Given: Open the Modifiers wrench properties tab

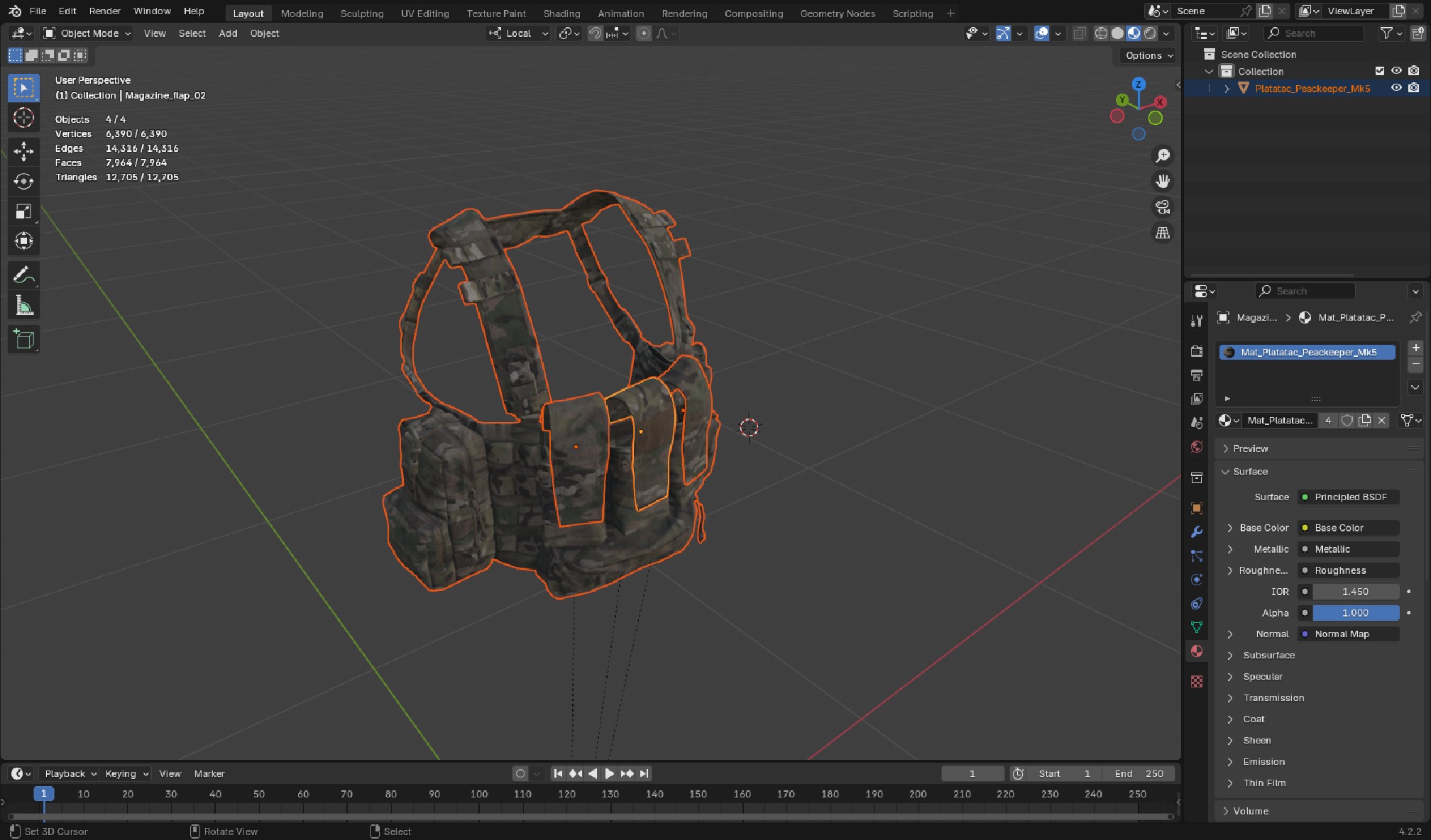Looking at the screenshot, I should pyautogui.click(x=1197, y=532).
